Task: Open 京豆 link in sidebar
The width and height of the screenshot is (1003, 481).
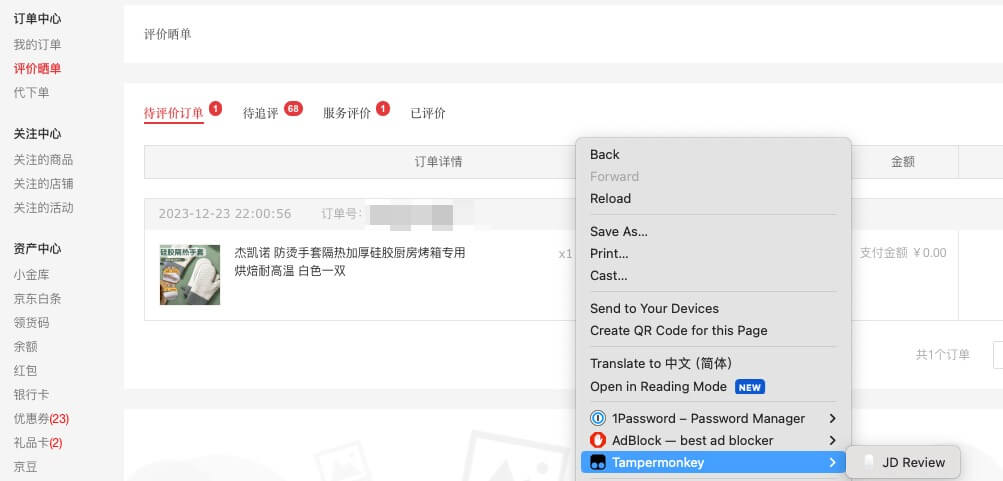Action: coord(26,467)
